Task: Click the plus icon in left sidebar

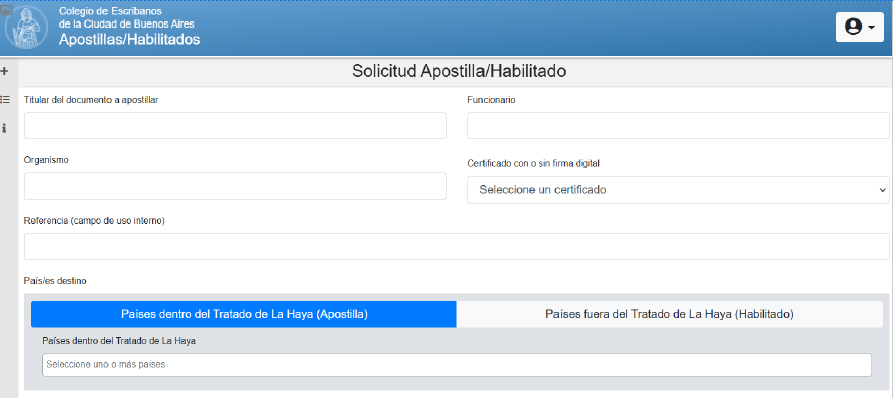Action: [5, 71]
